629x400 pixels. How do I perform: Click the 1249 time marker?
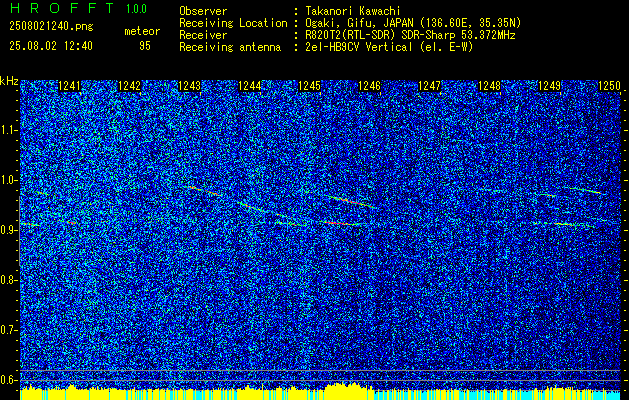(549, 86)
